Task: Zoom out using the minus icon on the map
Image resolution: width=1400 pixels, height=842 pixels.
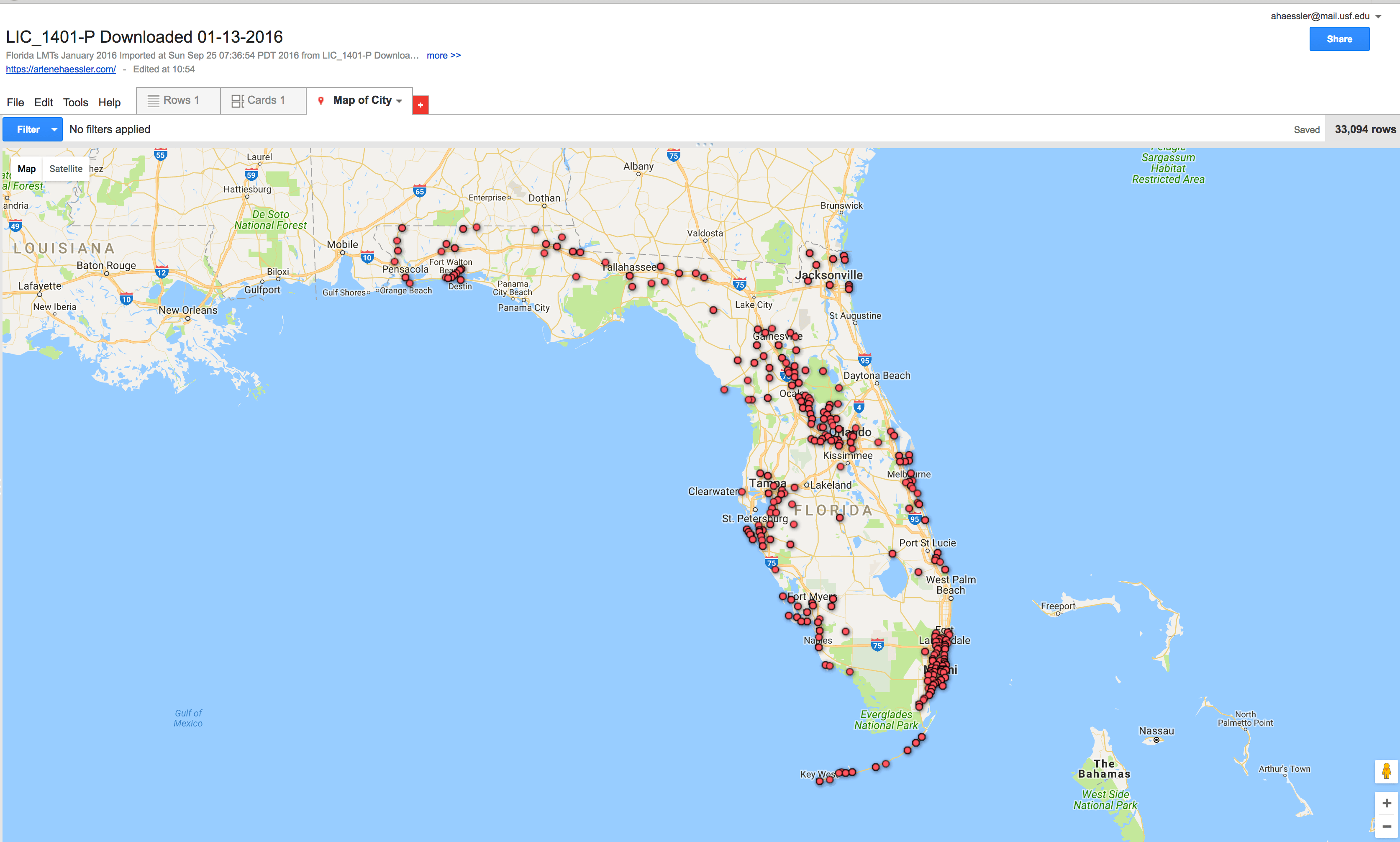Action: (1386, 826)
